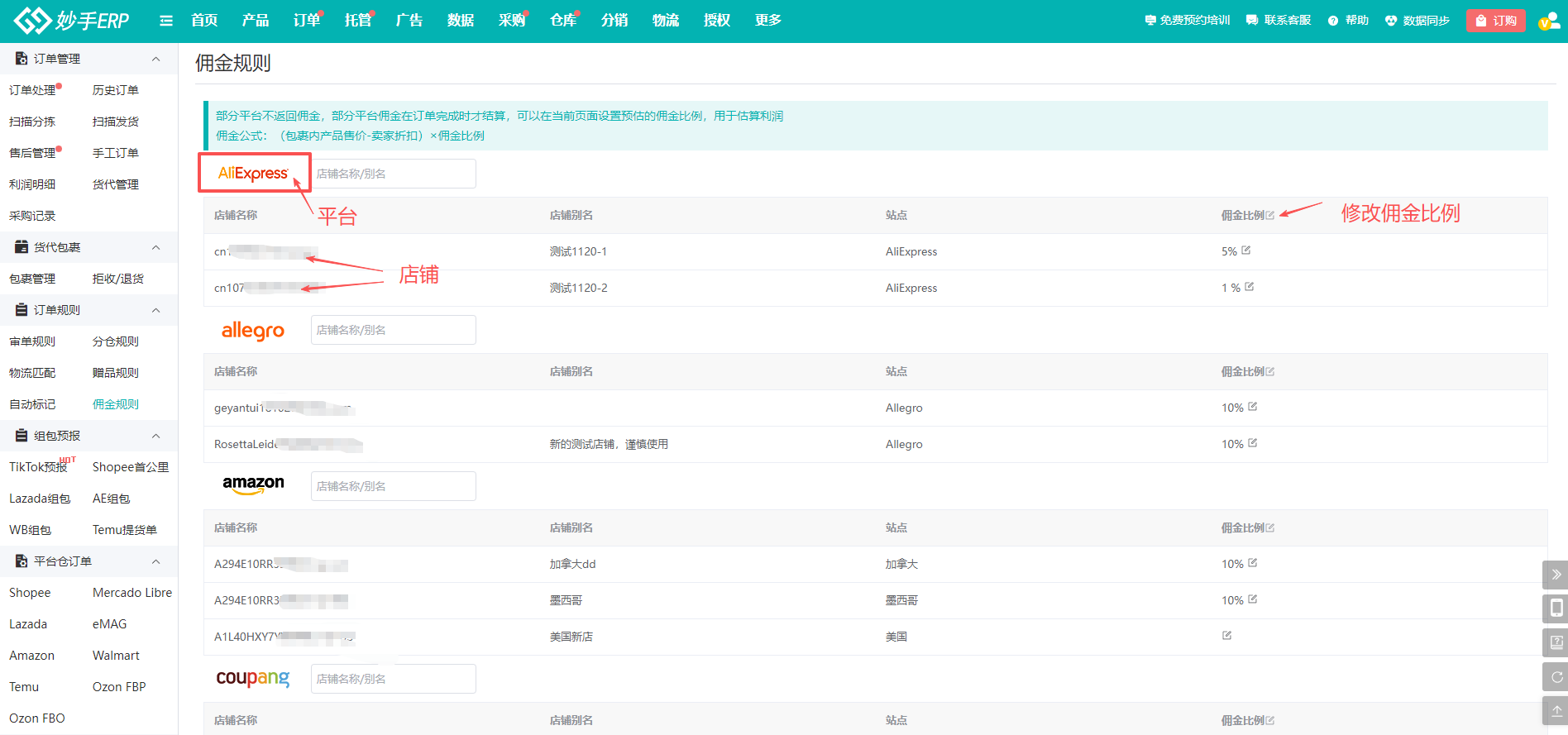
Task: Click the AliExpress store name search field
Action: coord(393,174)
